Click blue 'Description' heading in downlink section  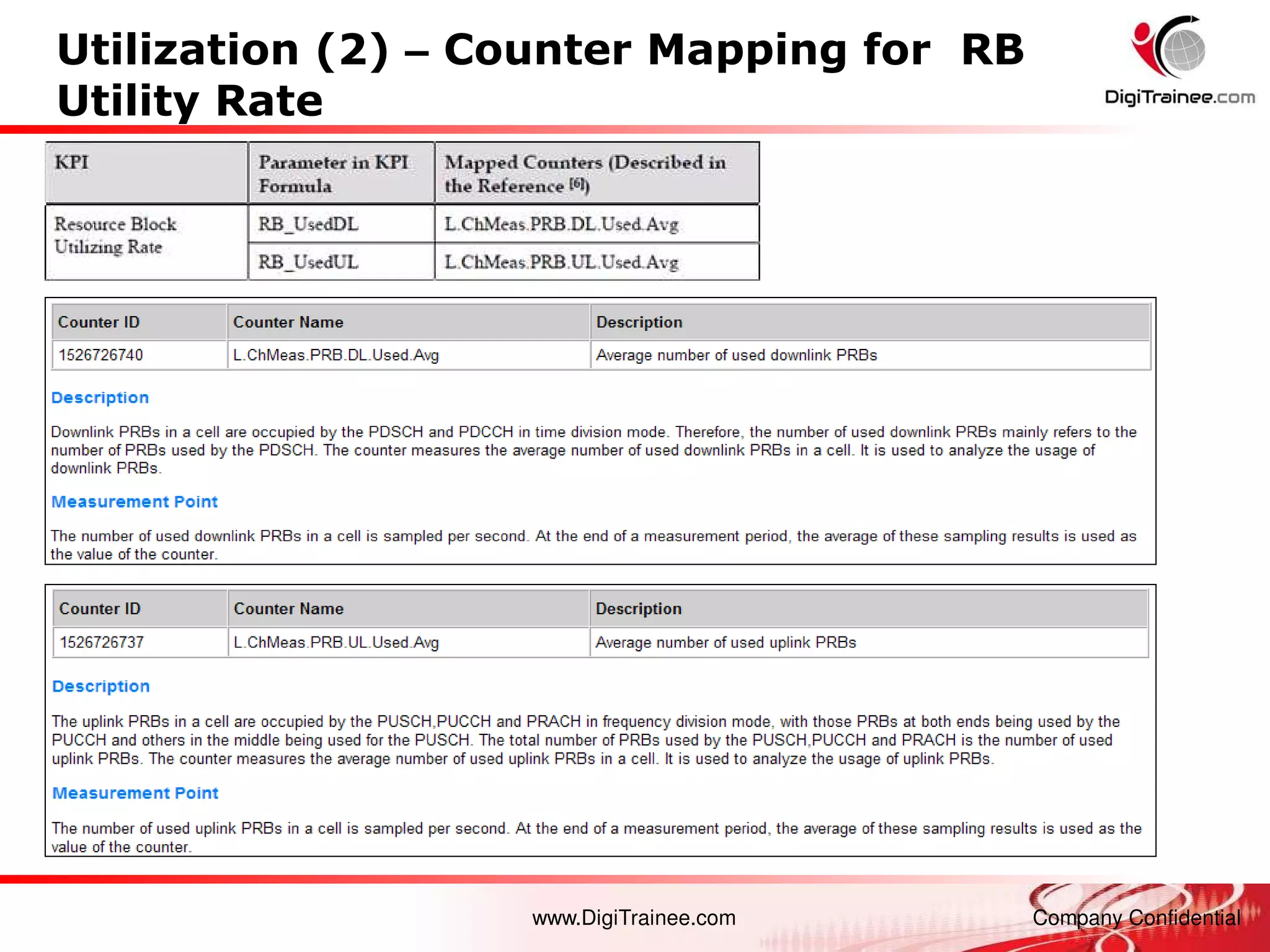coord(100,398)
